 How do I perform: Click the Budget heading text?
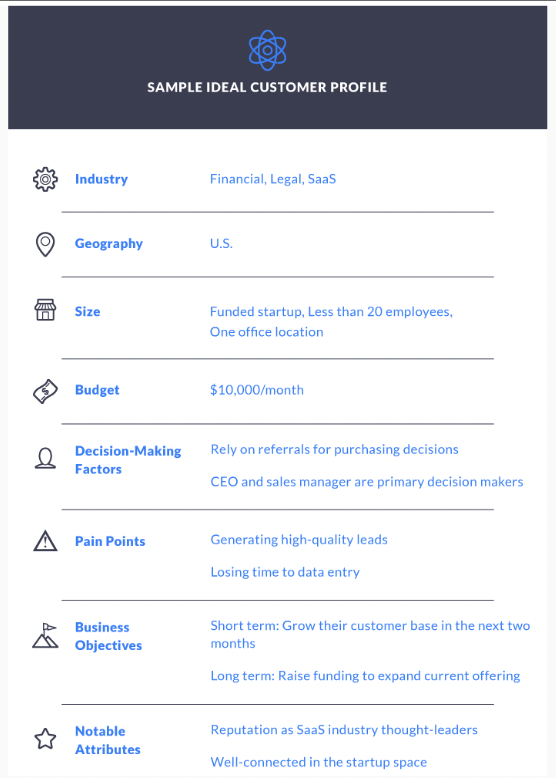tap(97, 390)
